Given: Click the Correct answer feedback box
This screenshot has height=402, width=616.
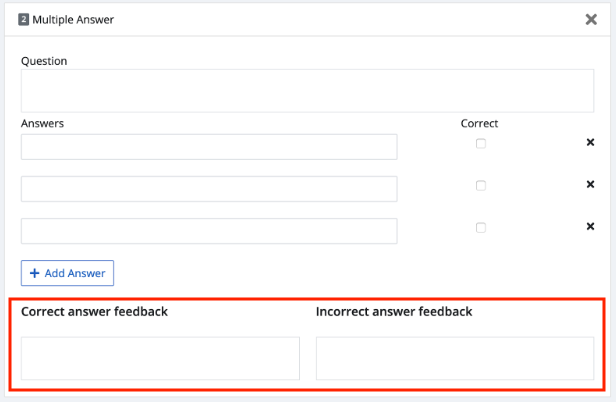Looking at the screenshot, I should (160, 358).
